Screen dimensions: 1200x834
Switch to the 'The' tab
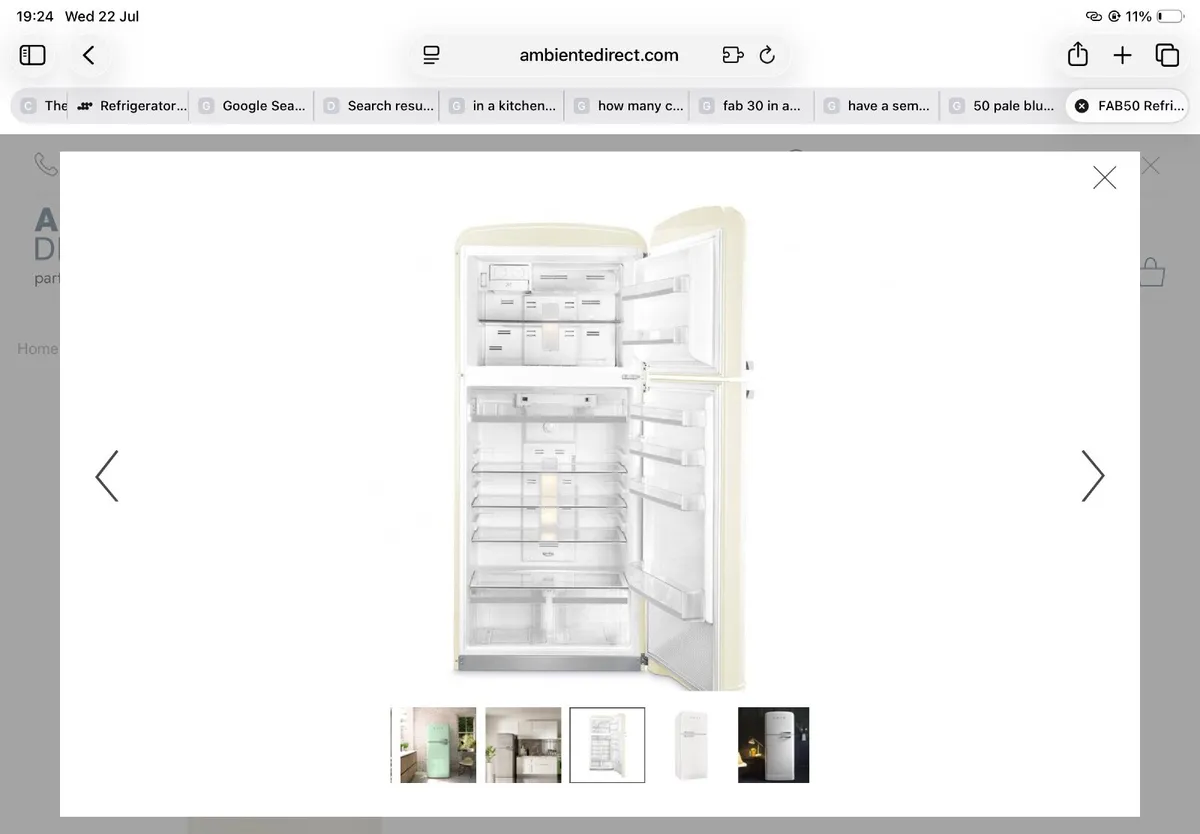(42, 106)
